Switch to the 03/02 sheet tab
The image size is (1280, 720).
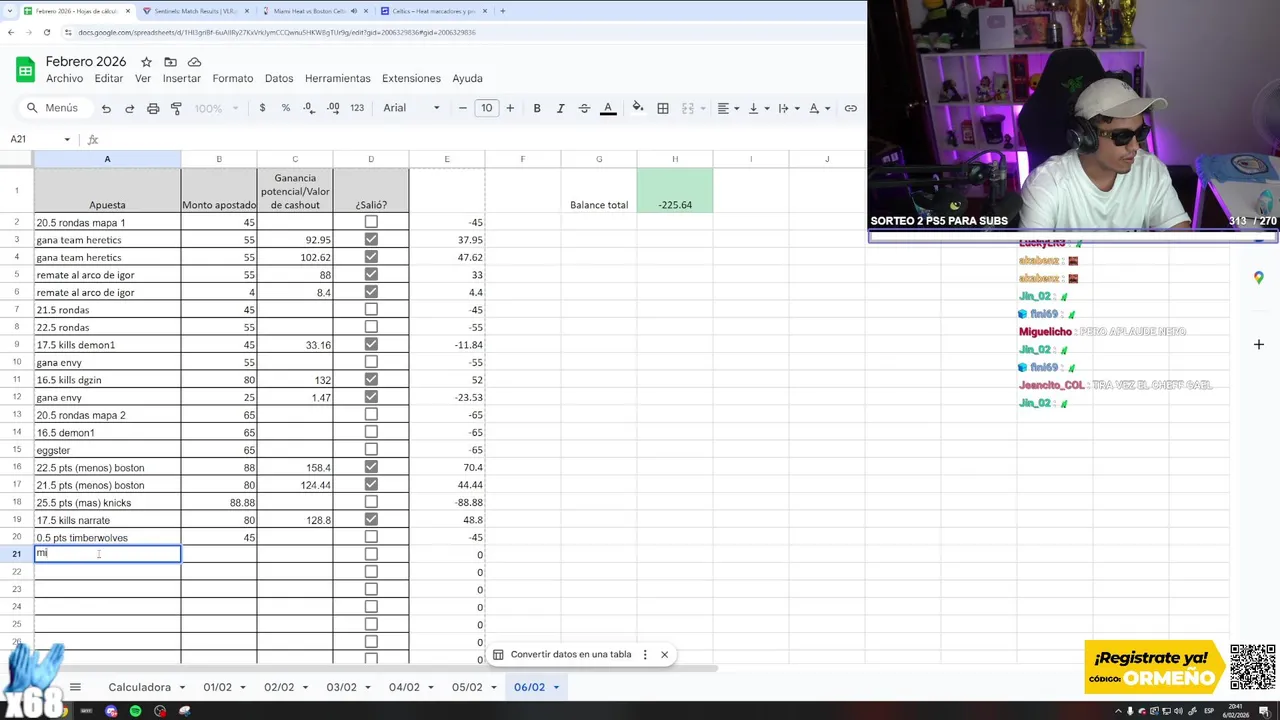click(x=341, y=687)
